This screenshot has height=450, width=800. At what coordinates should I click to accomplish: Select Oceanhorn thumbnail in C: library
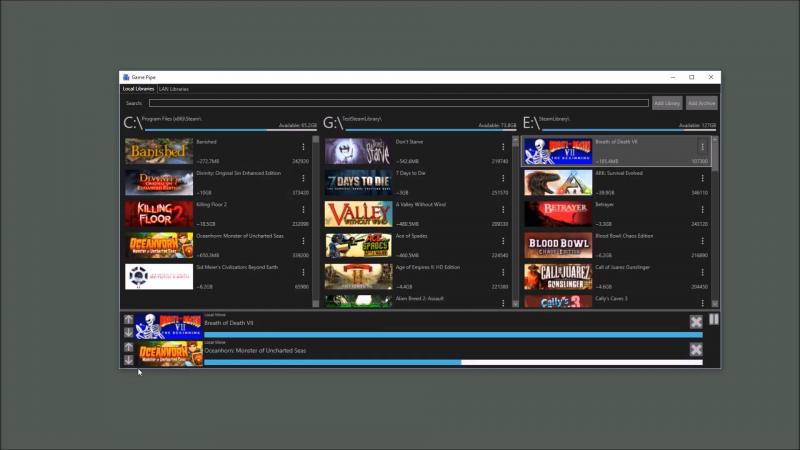click(159, 245)
